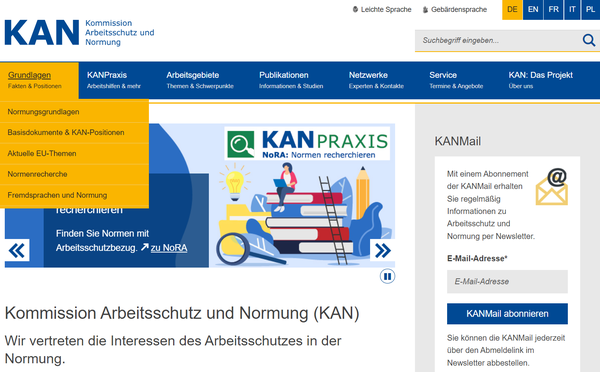
Task: Open the KANPraxis menu
Action: (114, 80)
